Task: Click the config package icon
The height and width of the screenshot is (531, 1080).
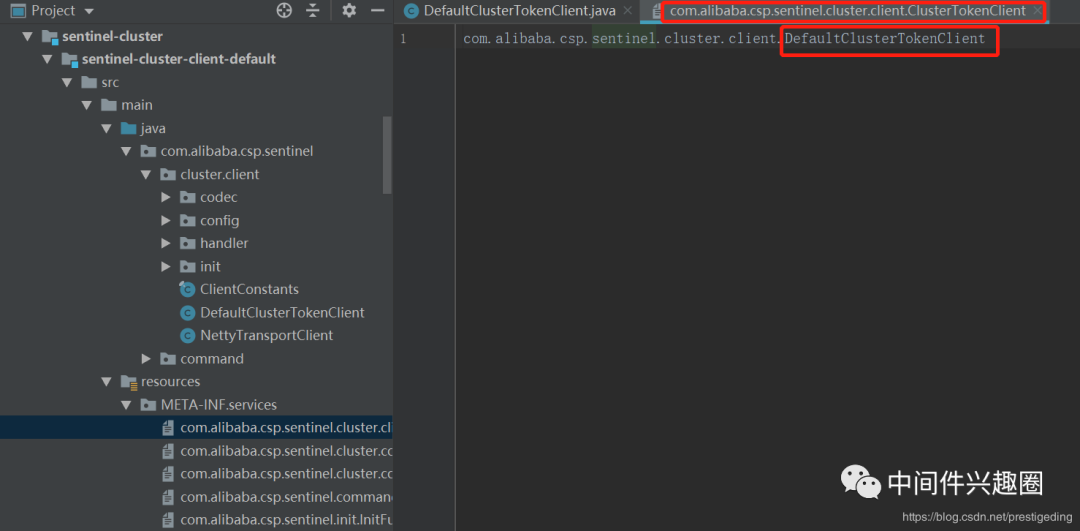Action: coord(187,220)
